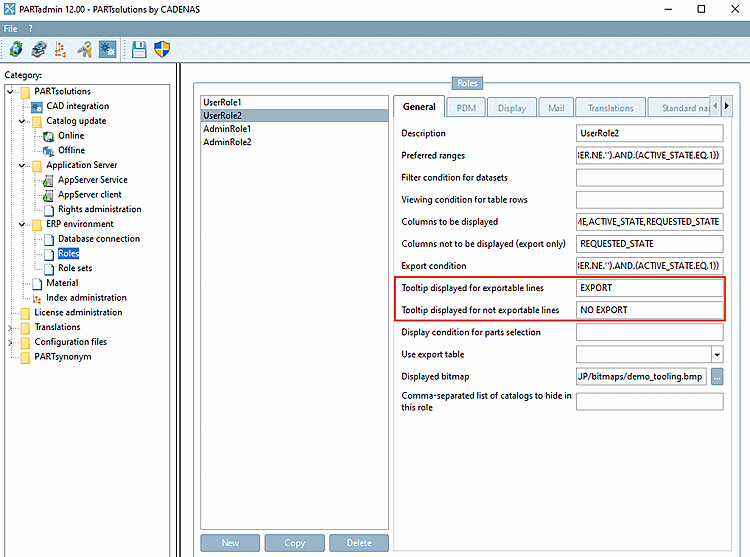Click the tab strip right arrow

click(x=727, y=106)
